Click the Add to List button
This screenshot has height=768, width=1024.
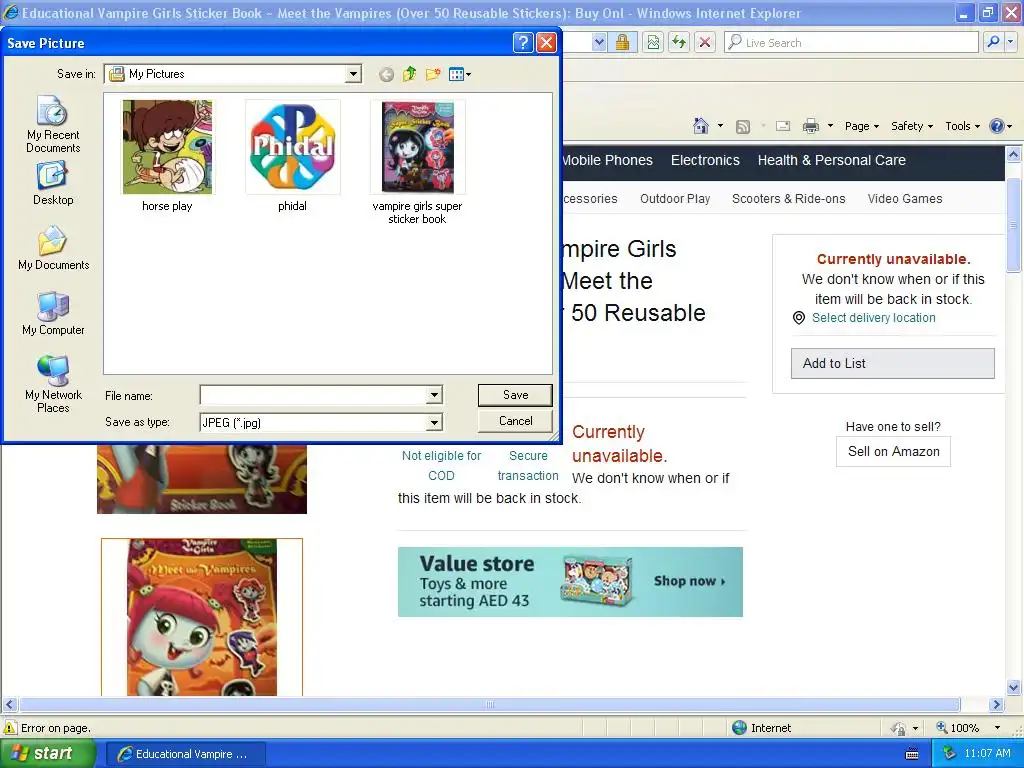click(893, 364)
